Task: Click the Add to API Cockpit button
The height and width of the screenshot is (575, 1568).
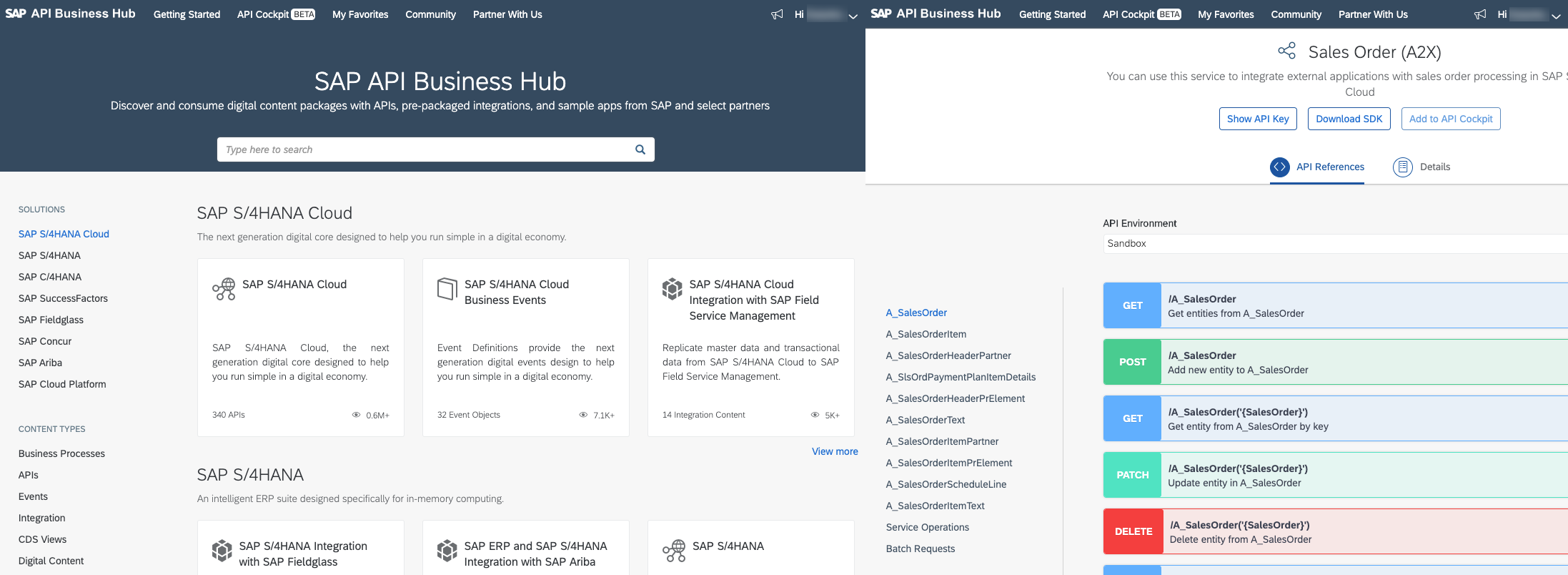Action: [x=1451, y=119]
